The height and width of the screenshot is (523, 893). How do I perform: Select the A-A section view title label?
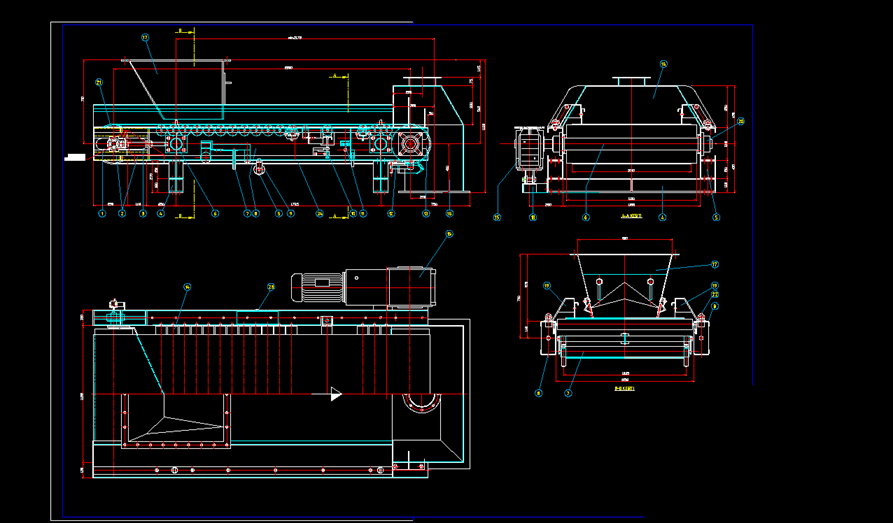coord(630,215)
